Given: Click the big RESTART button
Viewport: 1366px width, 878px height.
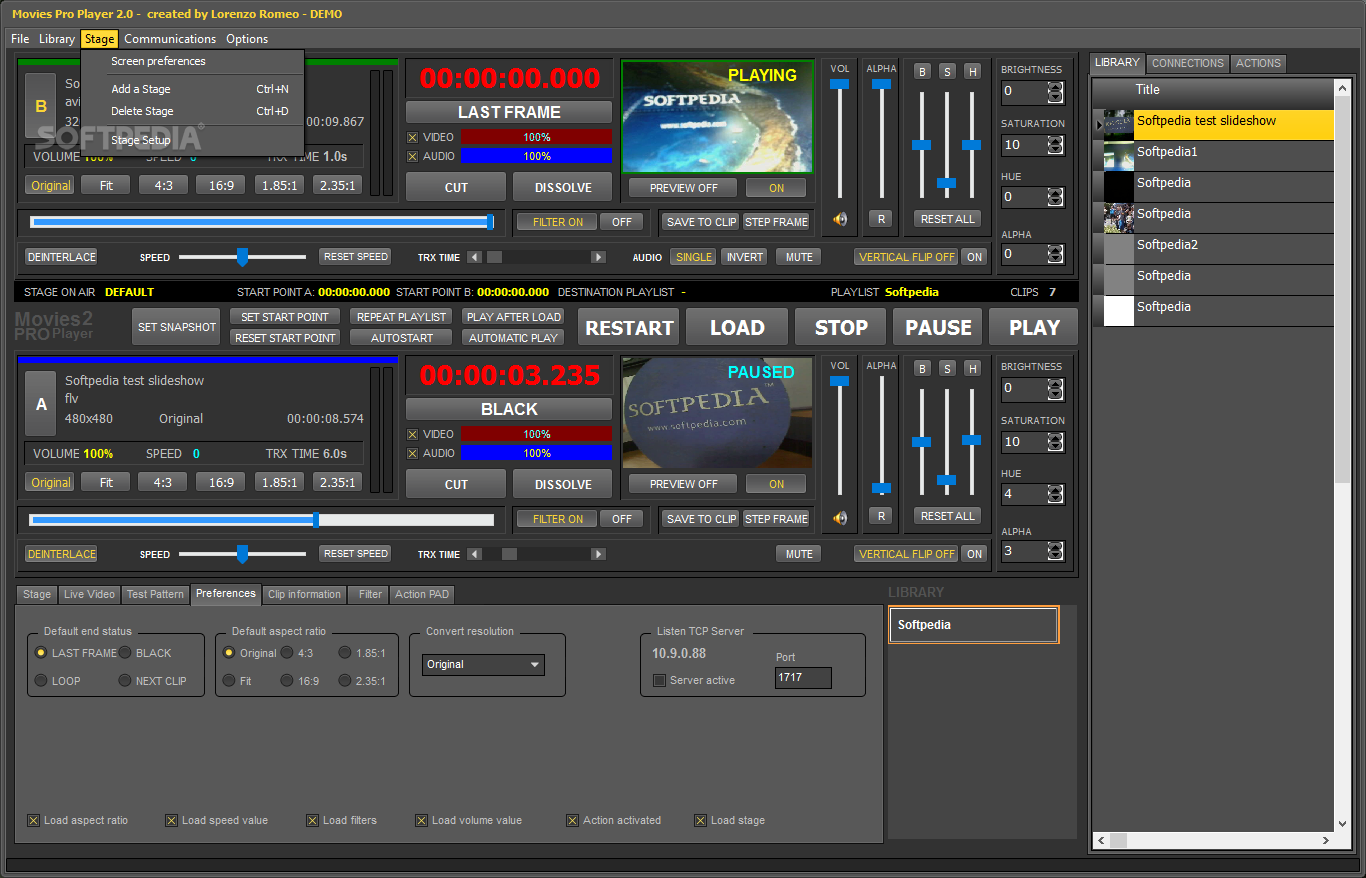Looking at the screenshot, I should pyautogui.click(x=629, y=327).
